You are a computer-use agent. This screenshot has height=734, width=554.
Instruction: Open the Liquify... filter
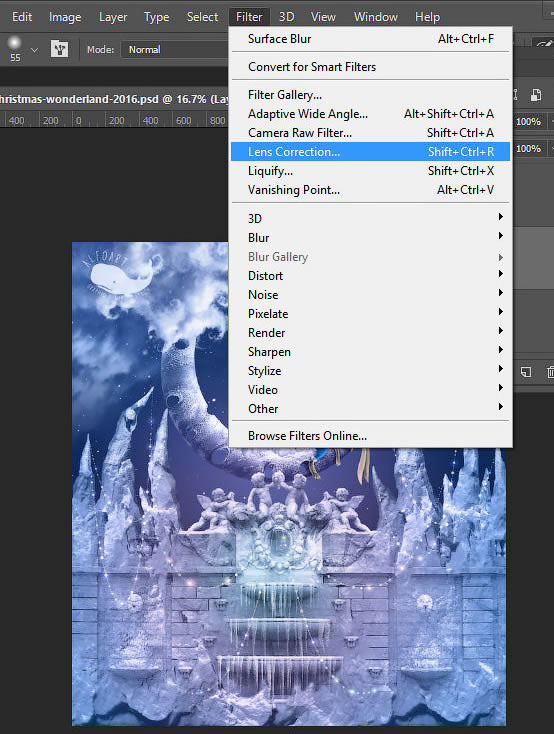click(370, 171)
